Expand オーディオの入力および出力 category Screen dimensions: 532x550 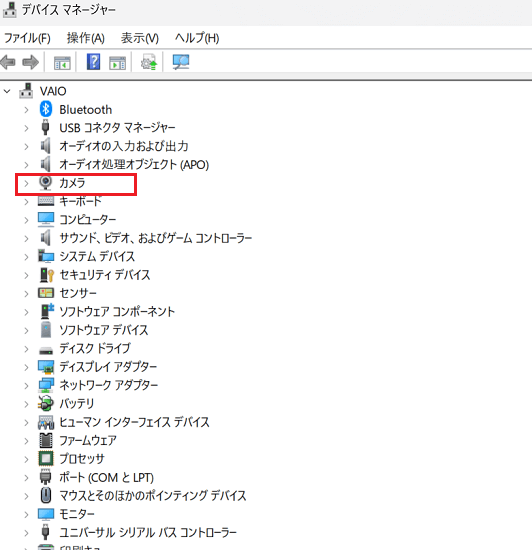(26, 147)
